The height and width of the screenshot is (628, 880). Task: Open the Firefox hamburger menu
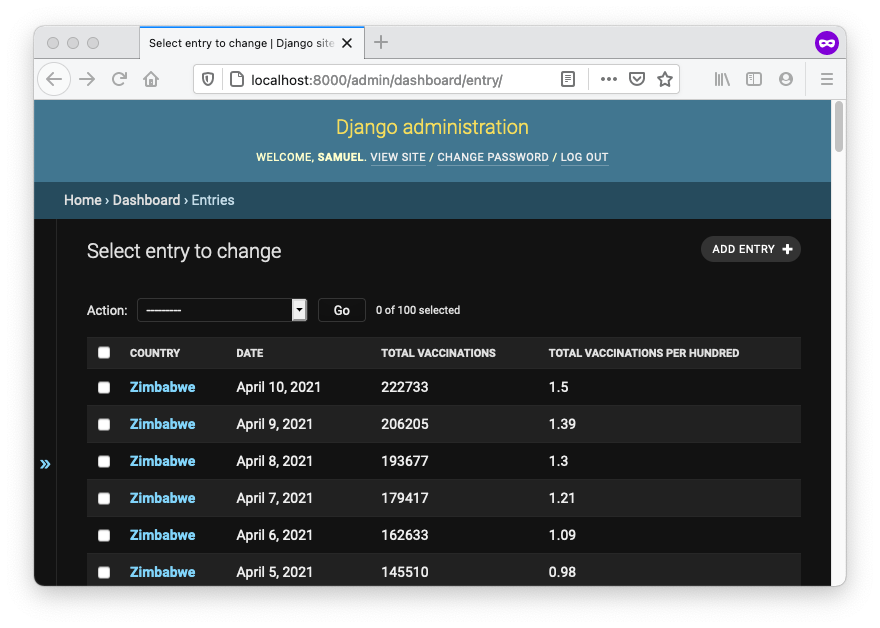tap(827, 80)
